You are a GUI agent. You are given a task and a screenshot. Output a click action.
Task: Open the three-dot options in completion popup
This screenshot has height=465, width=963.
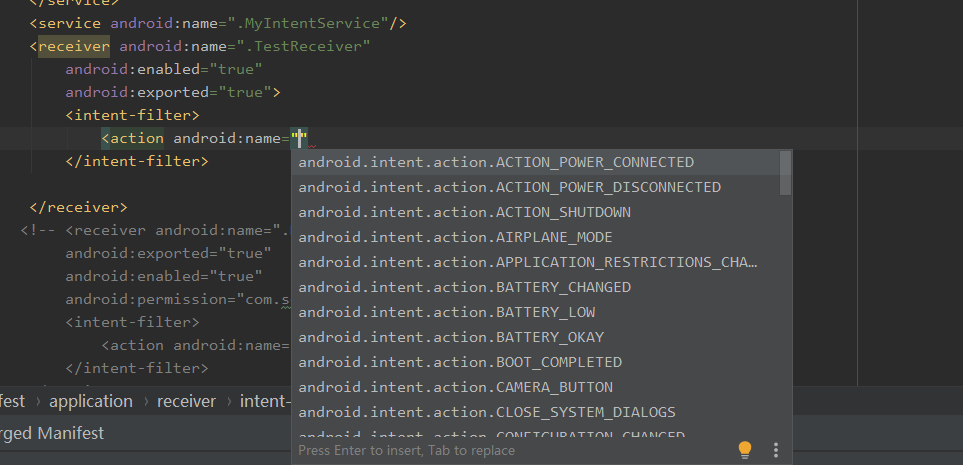(776, 450)
